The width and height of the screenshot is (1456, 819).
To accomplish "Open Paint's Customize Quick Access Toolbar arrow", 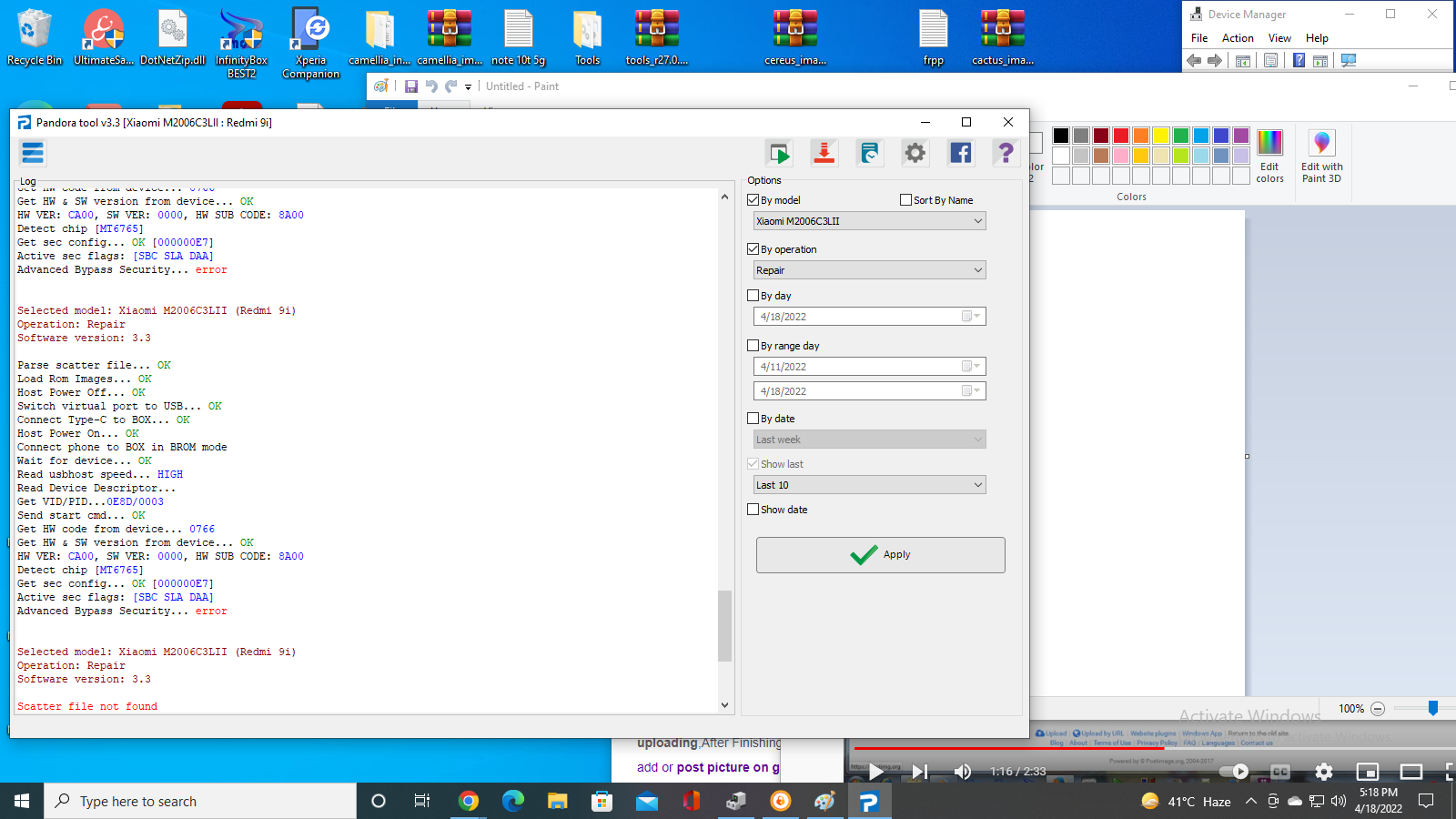I will coord(469,87).
